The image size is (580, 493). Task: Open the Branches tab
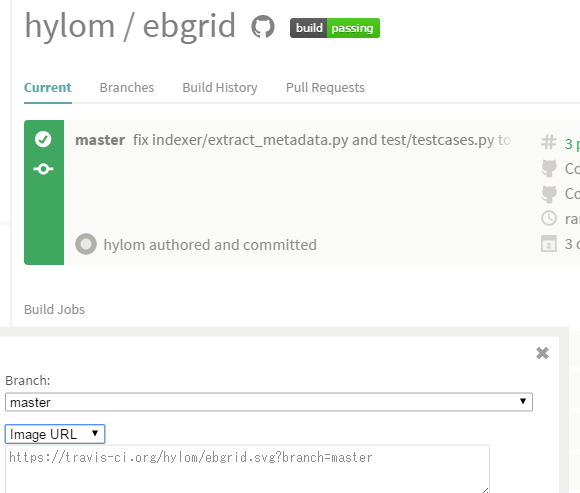click(127, 88)
